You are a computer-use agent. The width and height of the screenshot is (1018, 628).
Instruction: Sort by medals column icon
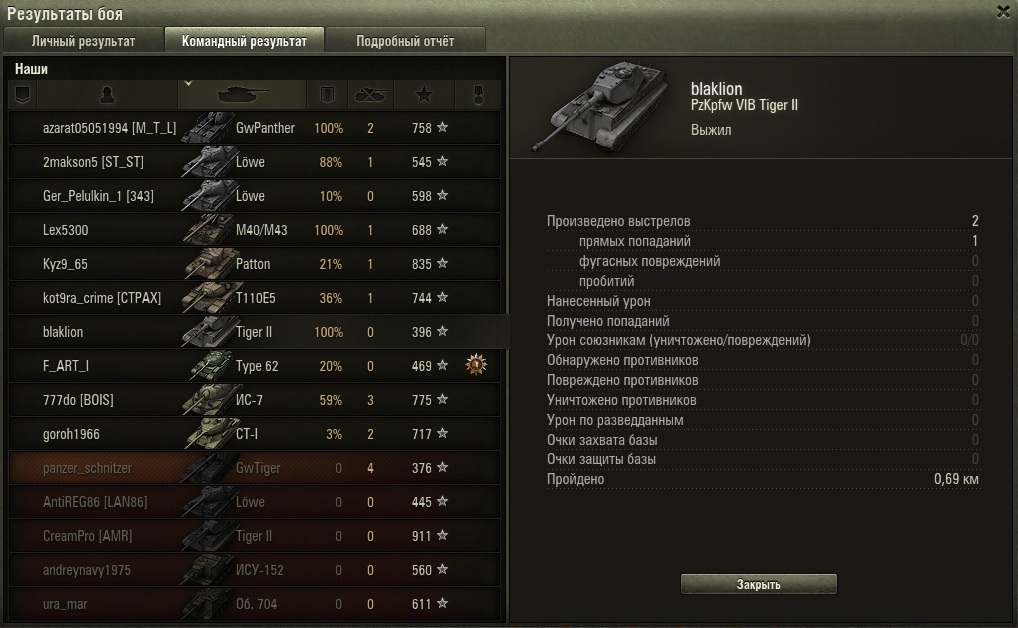tap(478, 95)
